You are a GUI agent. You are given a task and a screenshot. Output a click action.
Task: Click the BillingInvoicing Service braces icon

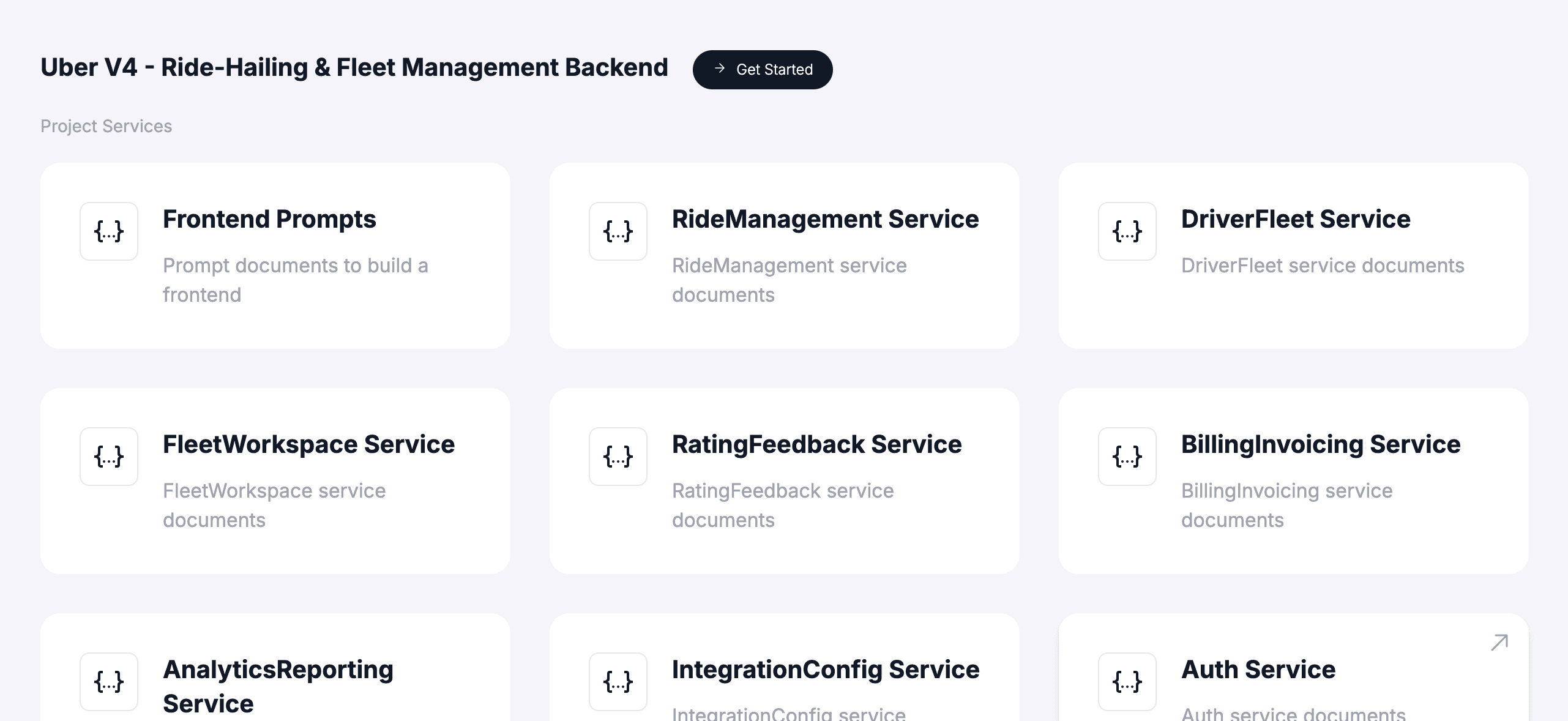point(1127,457)
